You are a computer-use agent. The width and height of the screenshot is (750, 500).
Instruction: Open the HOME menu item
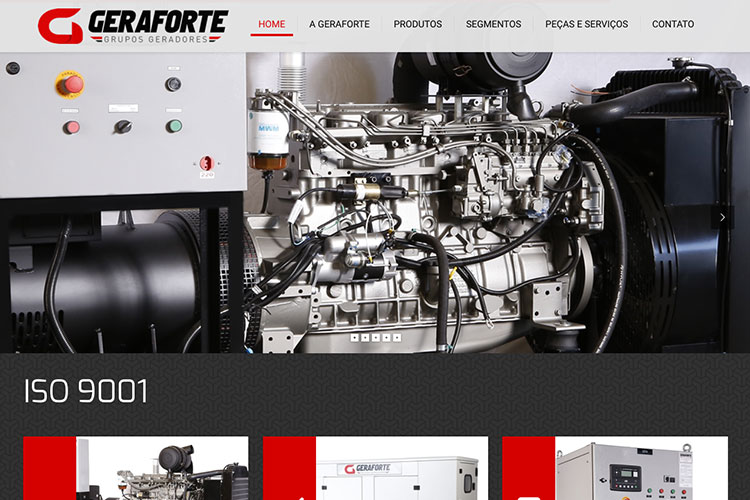(x=272, y=24)
